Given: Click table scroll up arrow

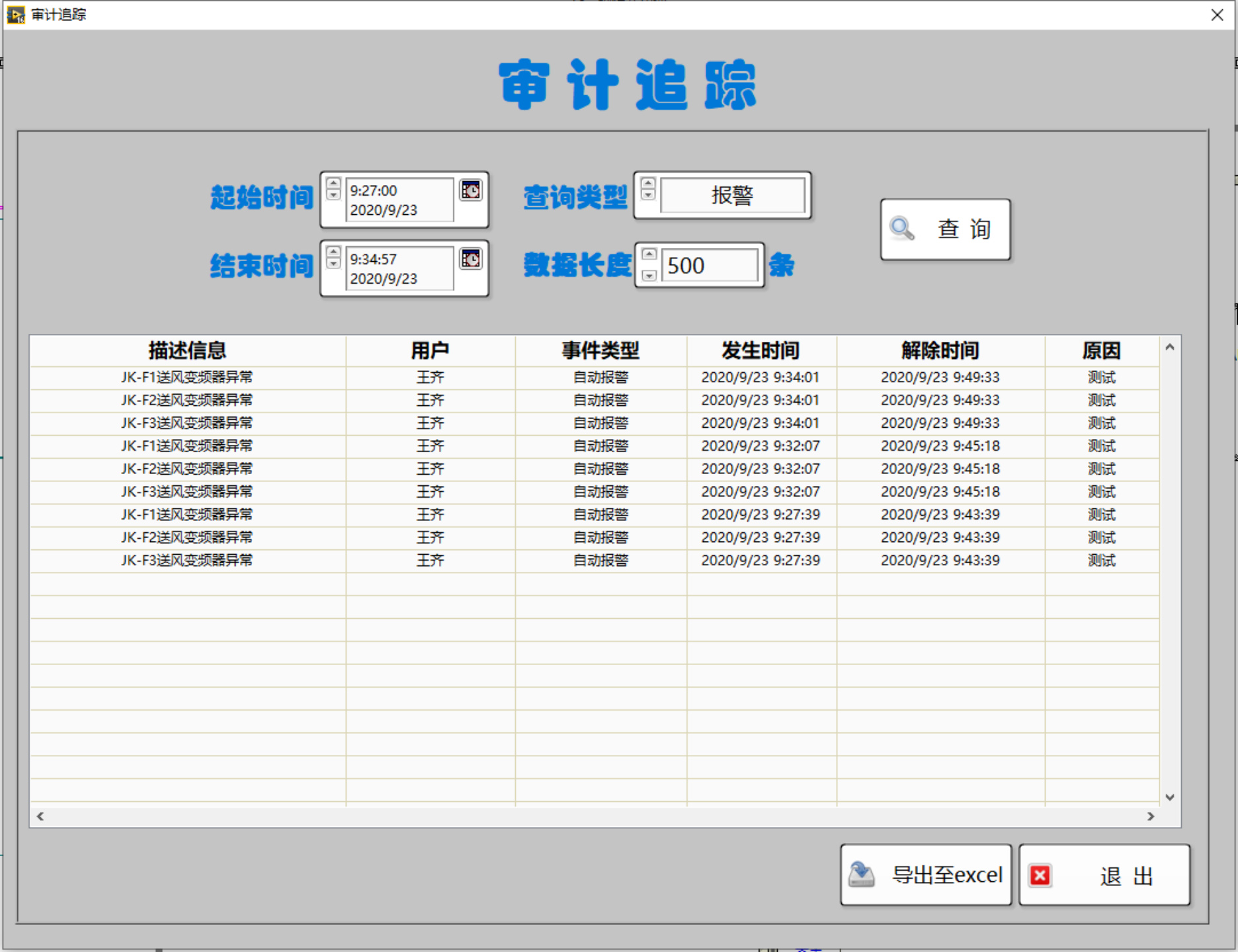Looking at the screenshot, I should coord(1169,347).
